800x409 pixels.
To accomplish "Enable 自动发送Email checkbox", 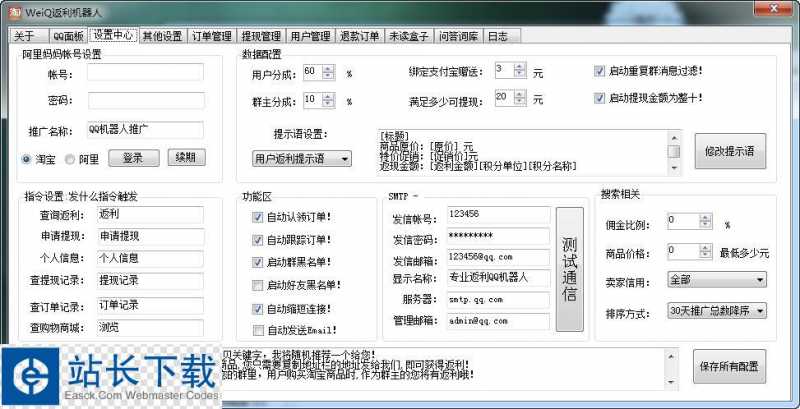I will point(258,330).
